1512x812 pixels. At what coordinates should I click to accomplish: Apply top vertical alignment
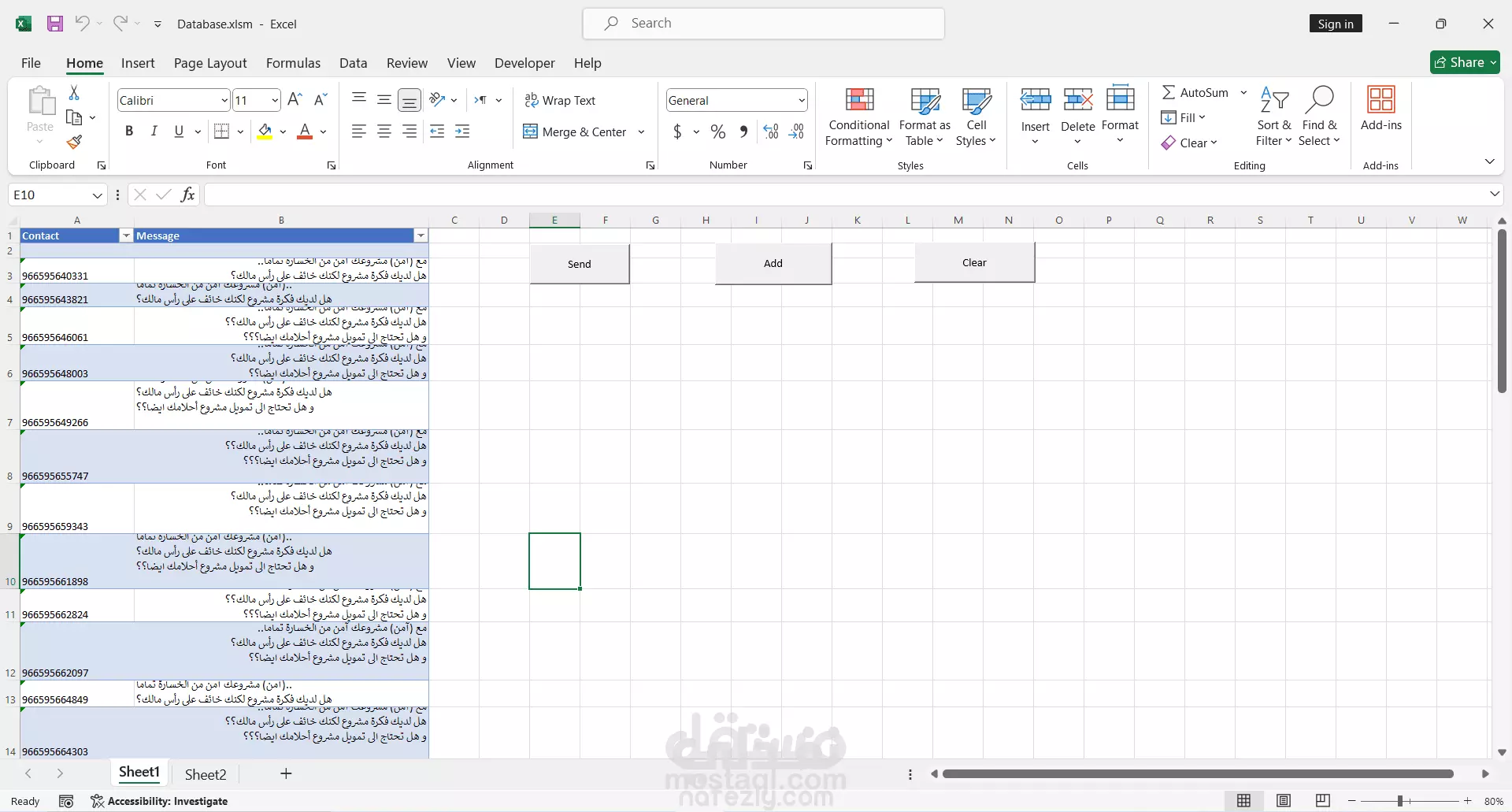click(x=359, y=99)
